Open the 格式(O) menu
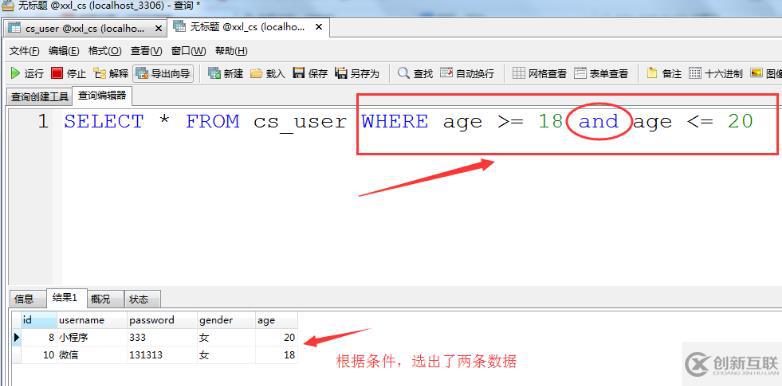 coord(105,51)
